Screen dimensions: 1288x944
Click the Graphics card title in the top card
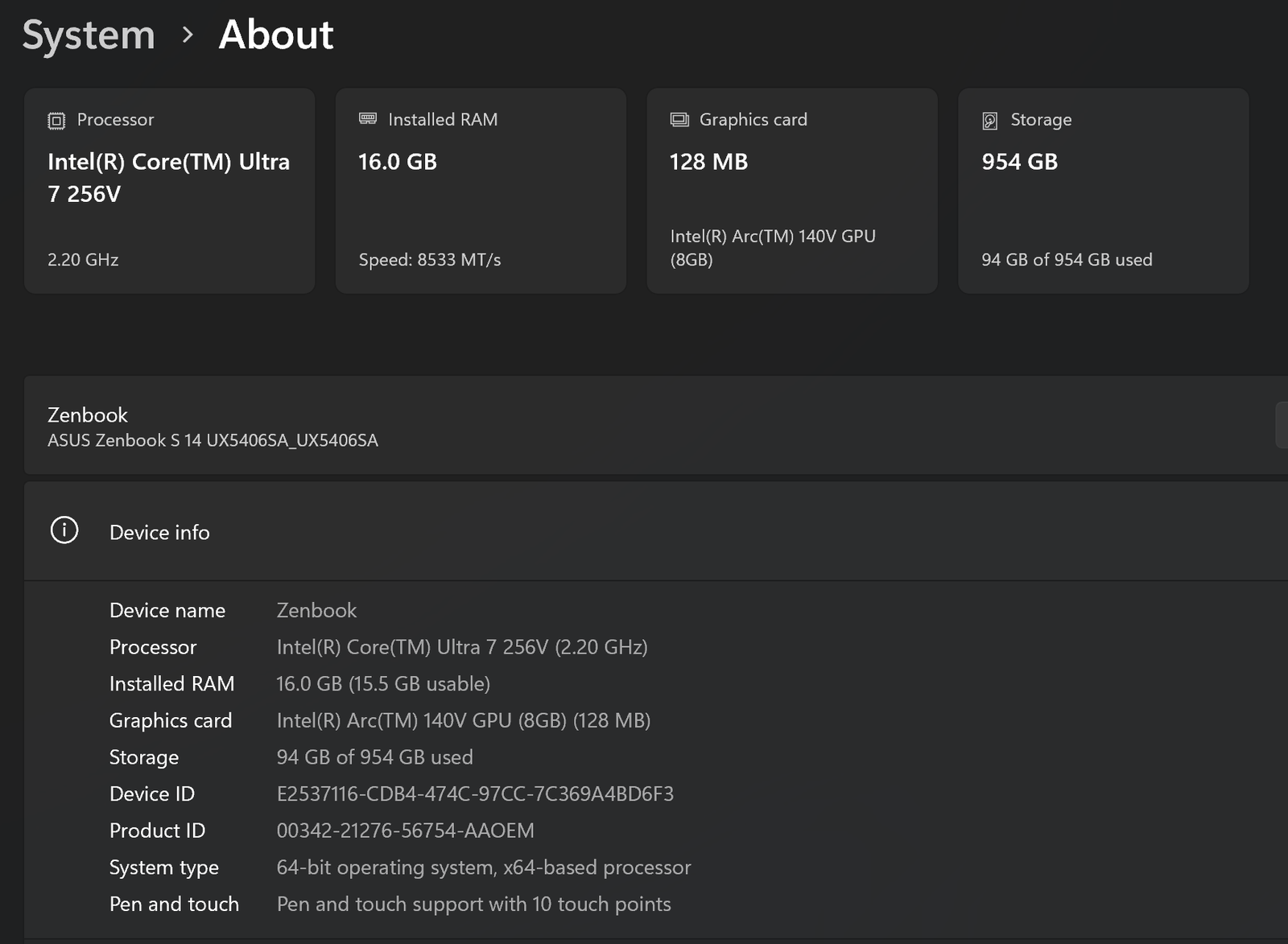tap(753, 120)
